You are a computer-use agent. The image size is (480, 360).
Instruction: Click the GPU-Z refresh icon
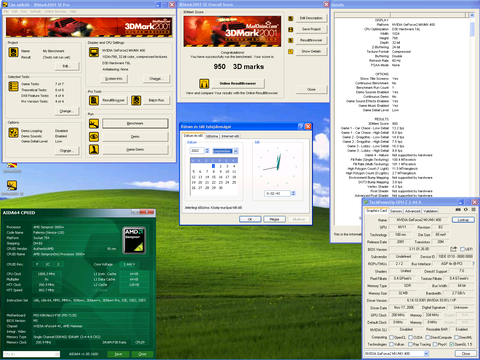466,210
